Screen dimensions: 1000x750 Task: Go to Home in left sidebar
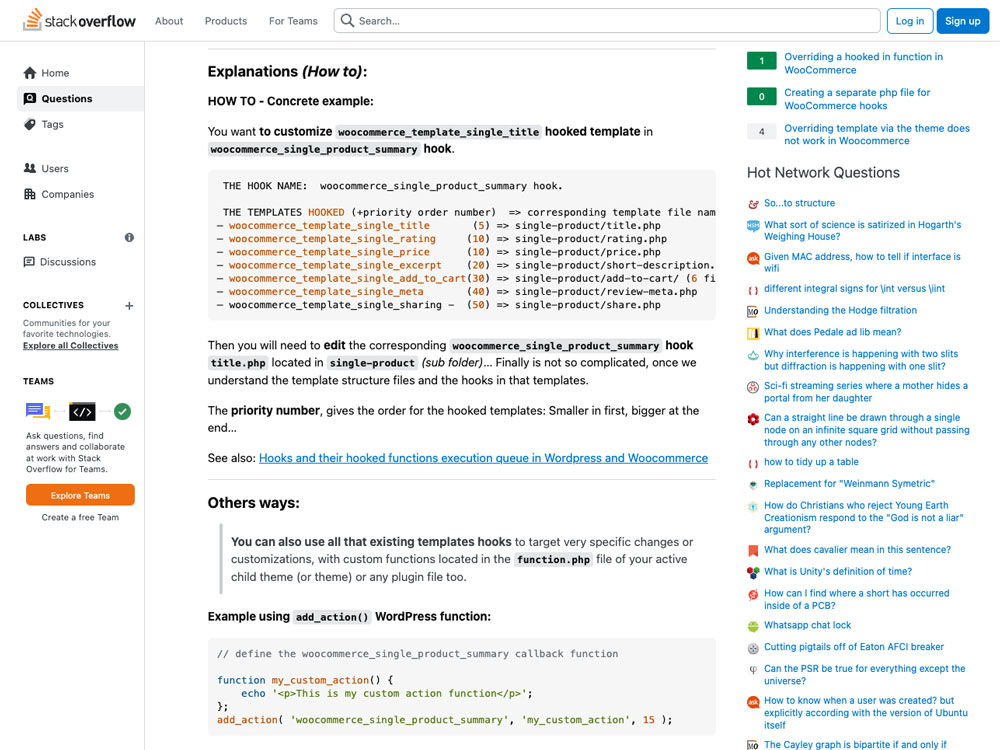pos(80,73)
